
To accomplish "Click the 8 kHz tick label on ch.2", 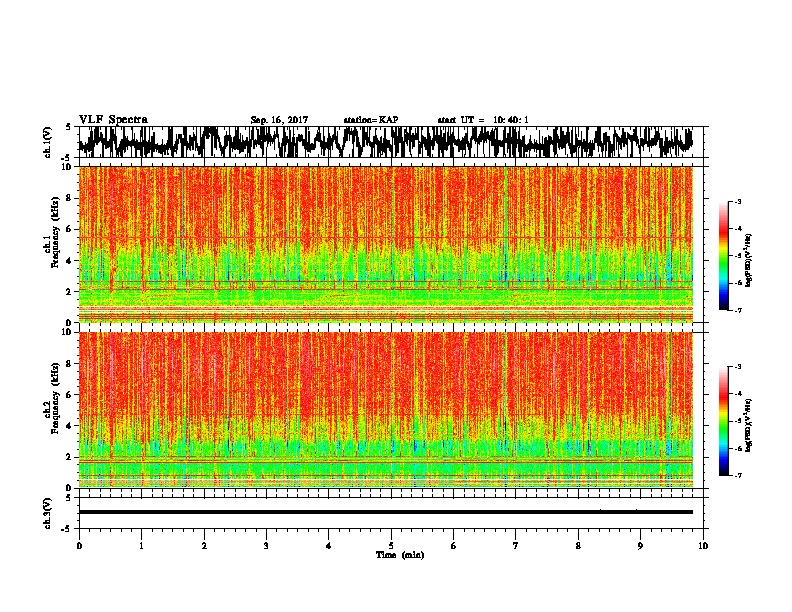I will click(x=69, y=364).
